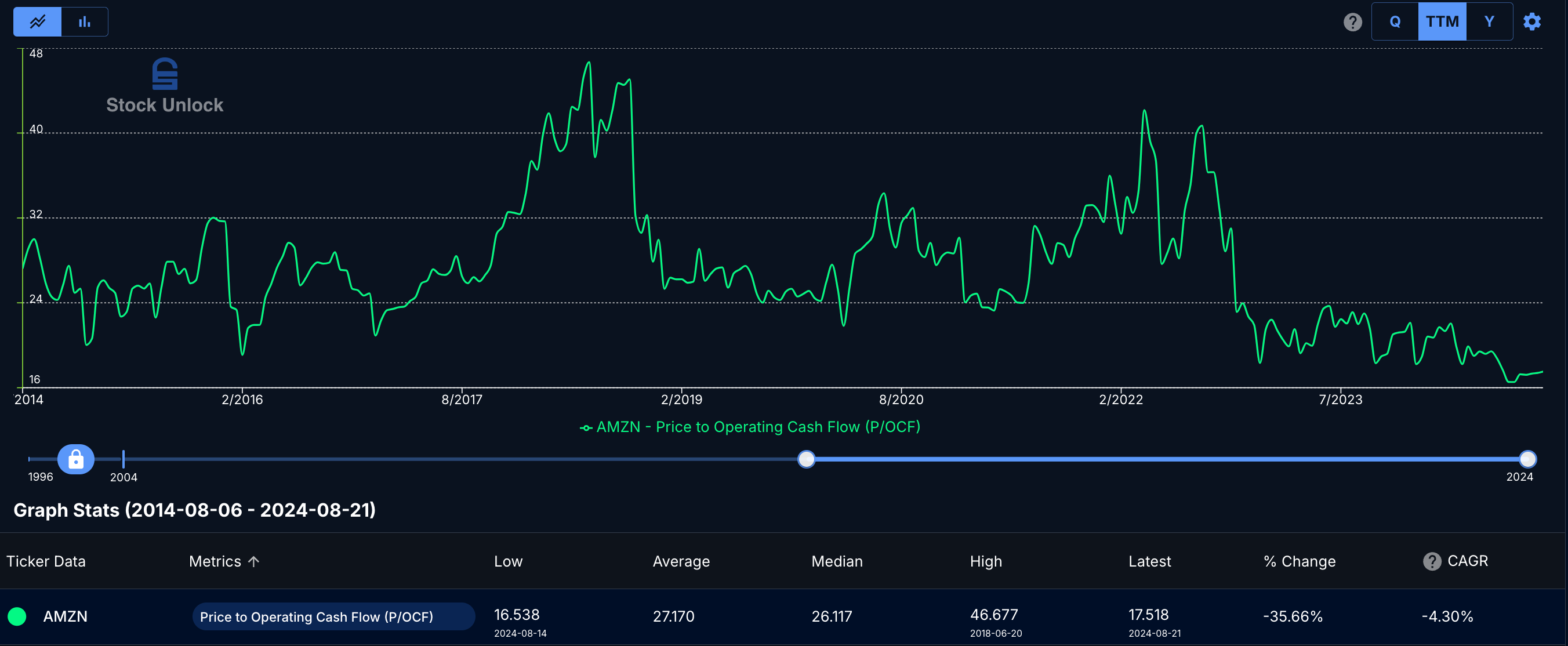The image size is (1568, 646).
Task: Click the 2024-08-21 latest date
Action: pos(1155,633)
